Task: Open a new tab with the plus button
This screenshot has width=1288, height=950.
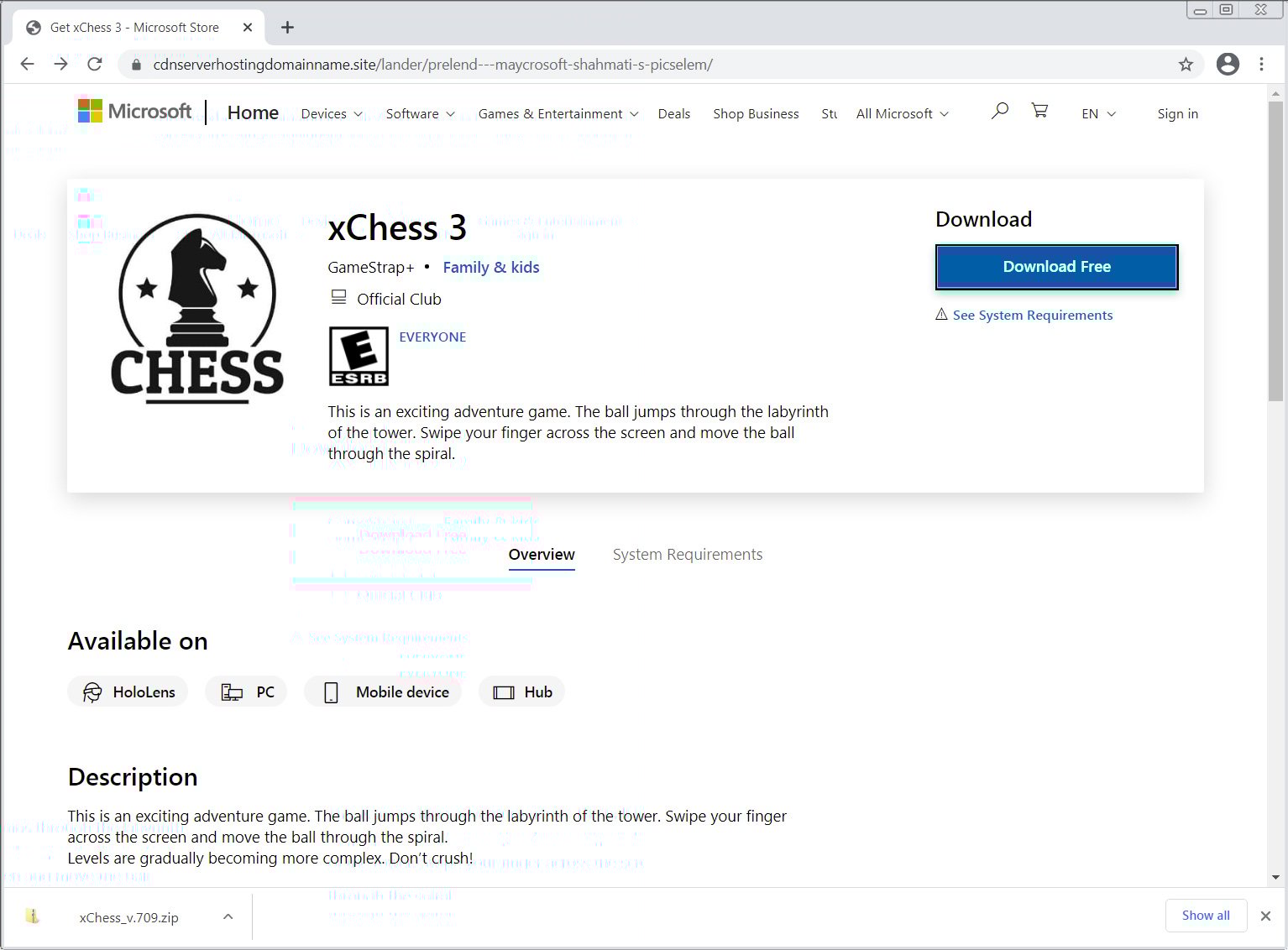Action: [287, 28]
